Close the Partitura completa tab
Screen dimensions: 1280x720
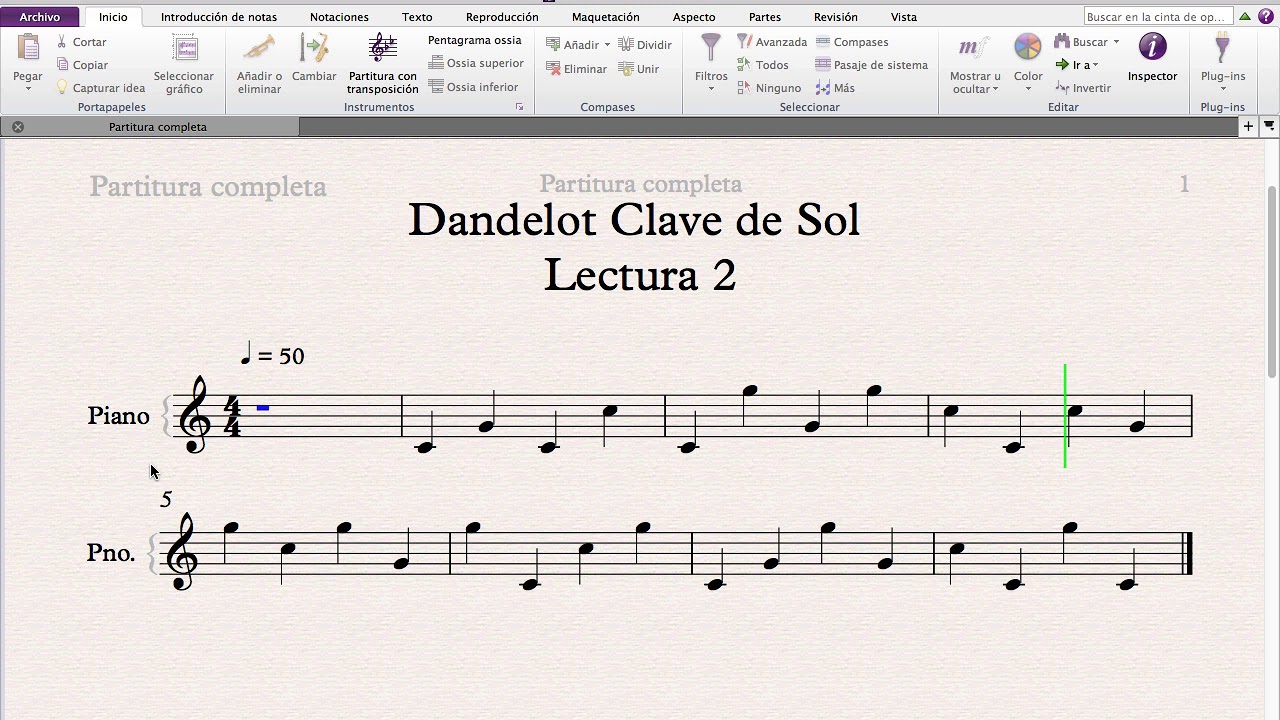coord(18,127)
